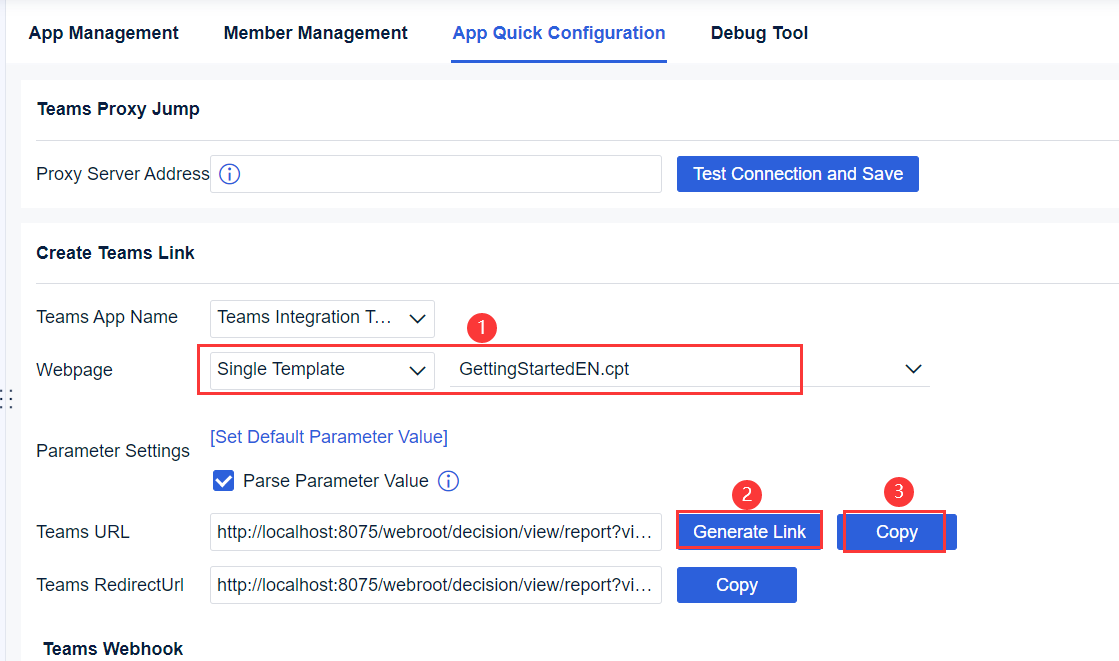Click into Teams RedirectUrl field

coord(436,585)
